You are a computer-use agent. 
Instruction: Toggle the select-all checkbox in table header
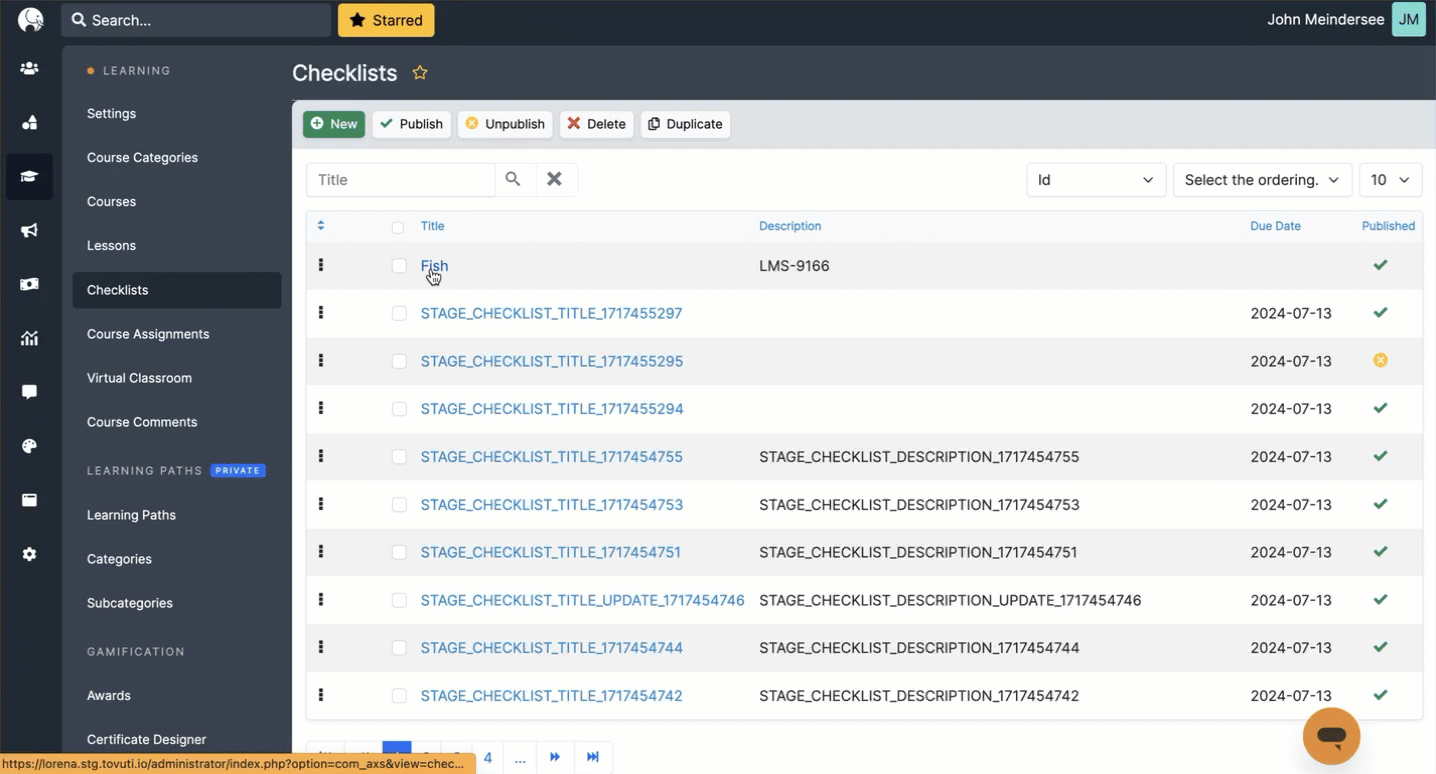[398, 227]
